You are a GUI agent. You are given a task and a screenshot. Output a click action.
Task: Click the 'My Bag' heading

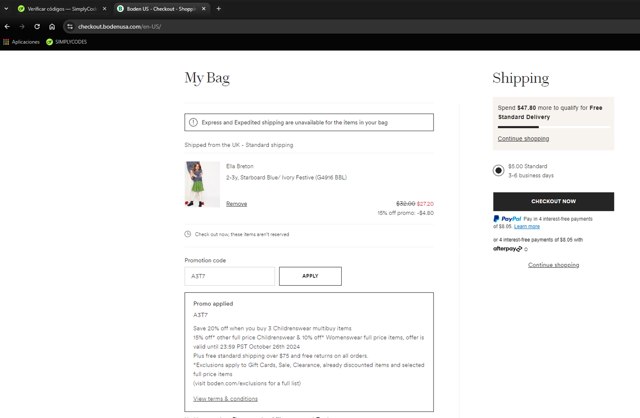point(207,78)
